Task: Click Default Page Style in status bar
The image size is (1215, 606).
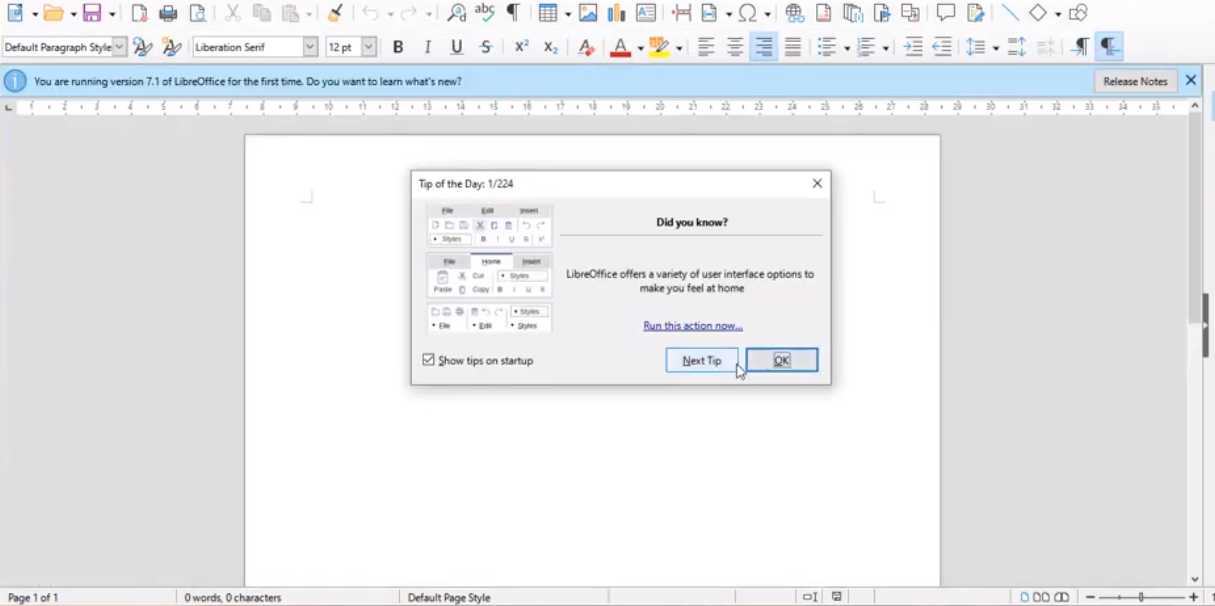Action: click(449, 598)
